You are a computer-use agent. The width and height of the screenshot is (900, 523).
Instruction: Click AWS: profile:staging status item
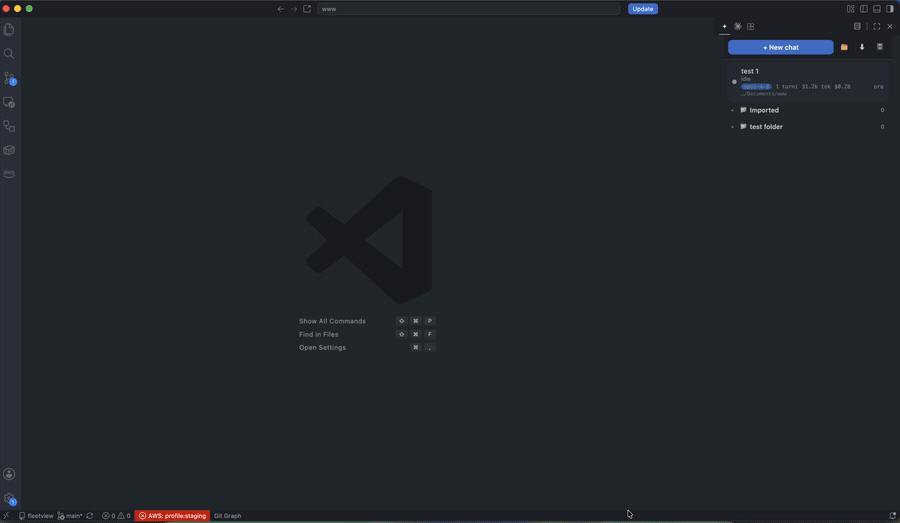172,516
